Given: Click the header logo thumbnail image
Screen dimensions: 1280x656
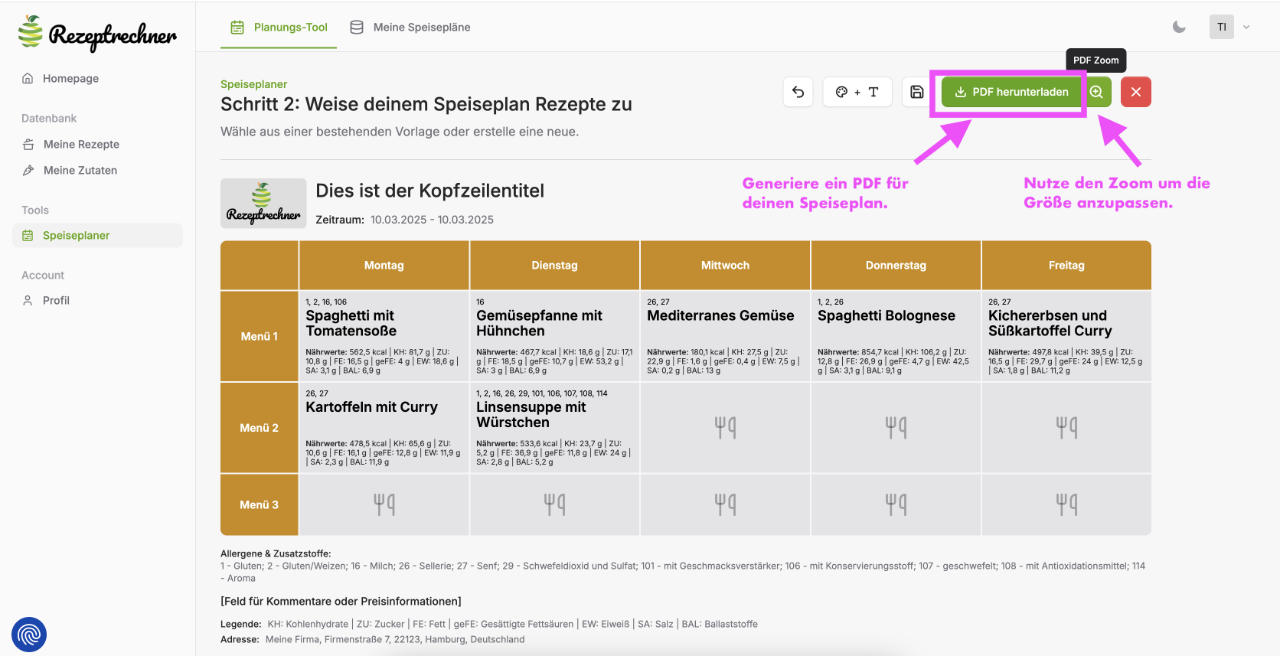Looking at the screenshot, I should coord(263,203).
